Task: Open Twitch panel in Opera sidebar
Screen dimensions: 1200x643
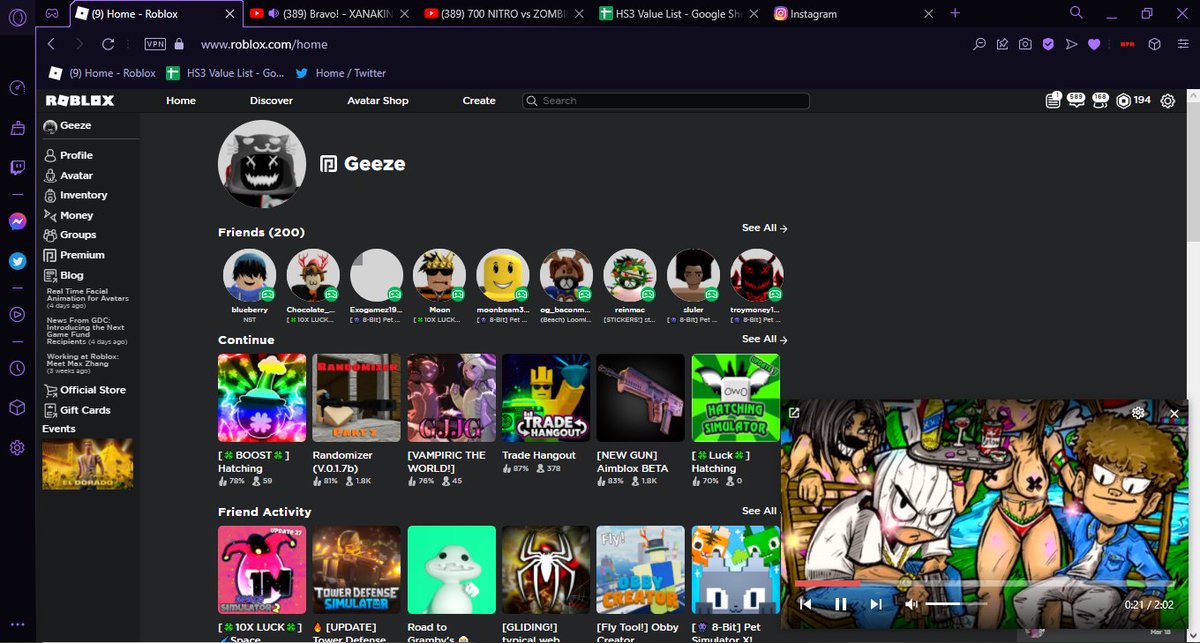Action: 17,167
